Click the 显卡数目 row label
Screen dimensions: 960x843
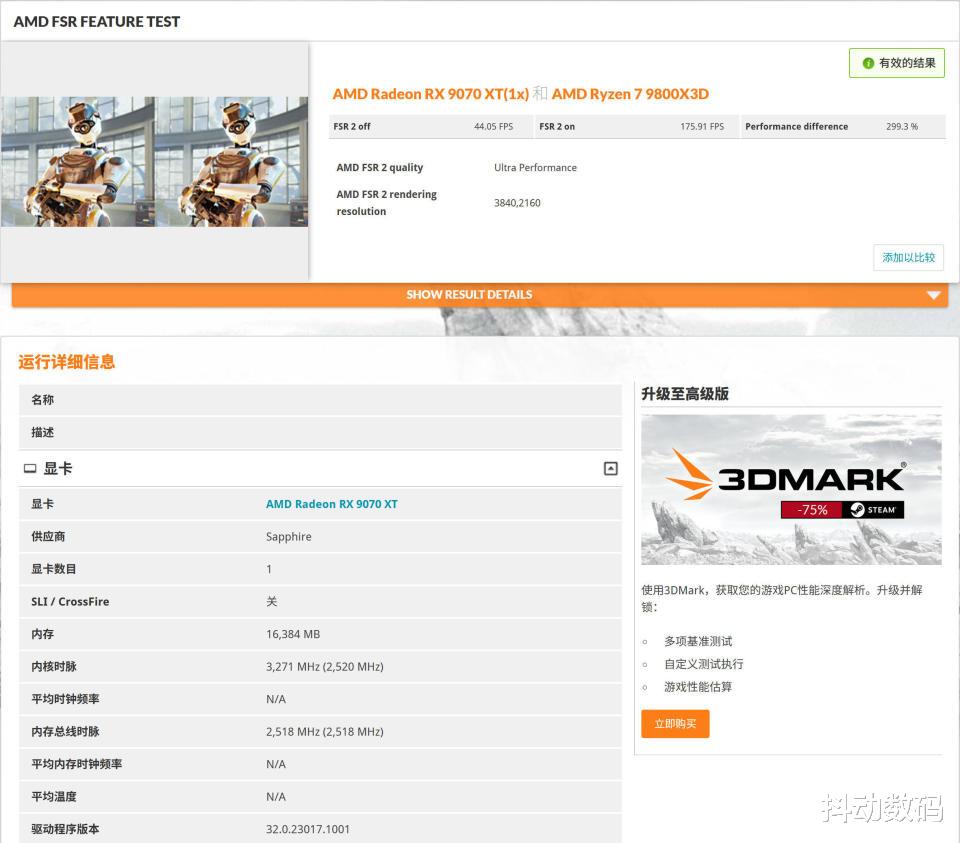coord(54,569)
